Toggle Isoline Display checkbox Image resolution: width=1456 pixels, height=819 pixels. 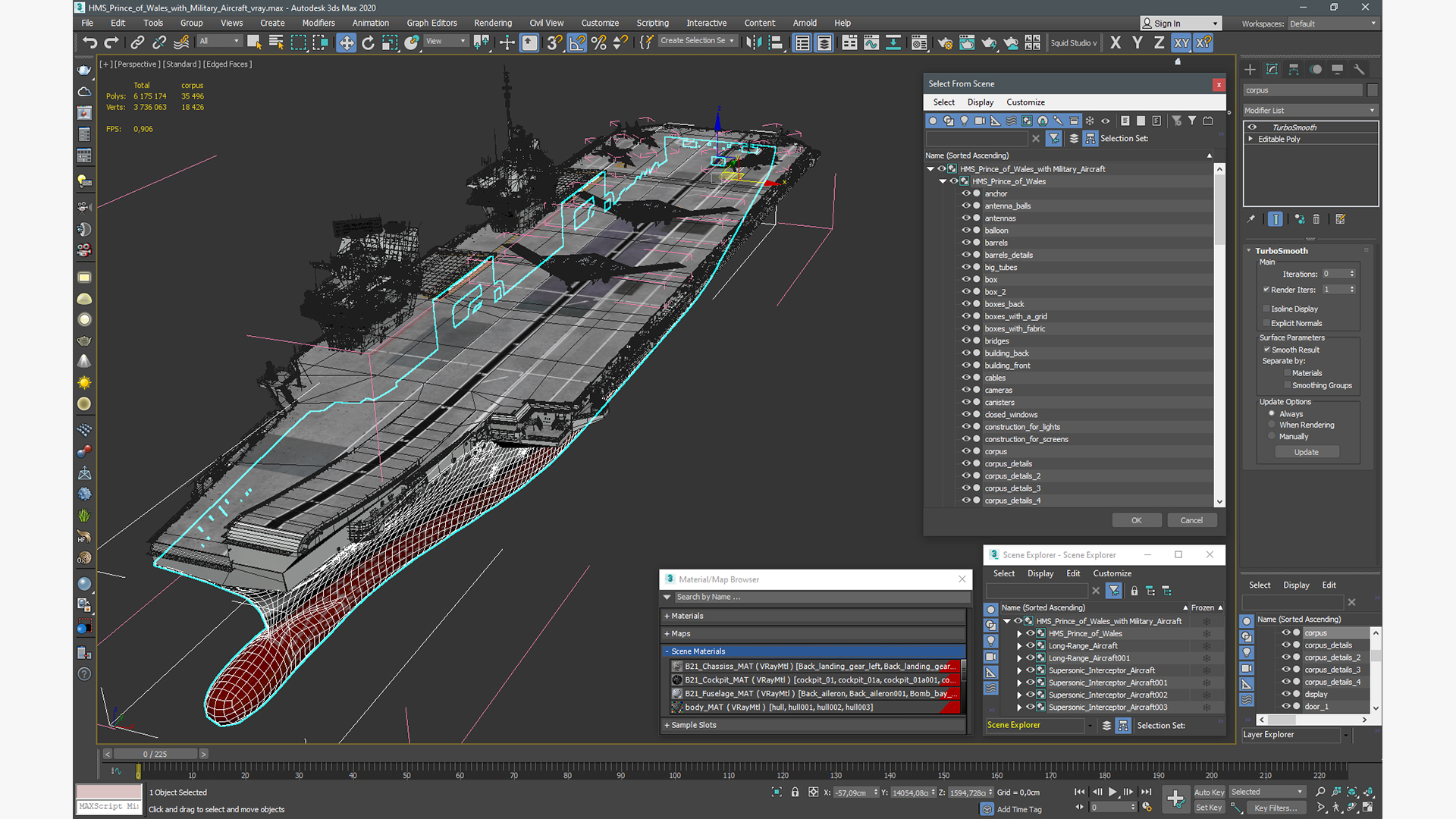tap(1266, 309)
